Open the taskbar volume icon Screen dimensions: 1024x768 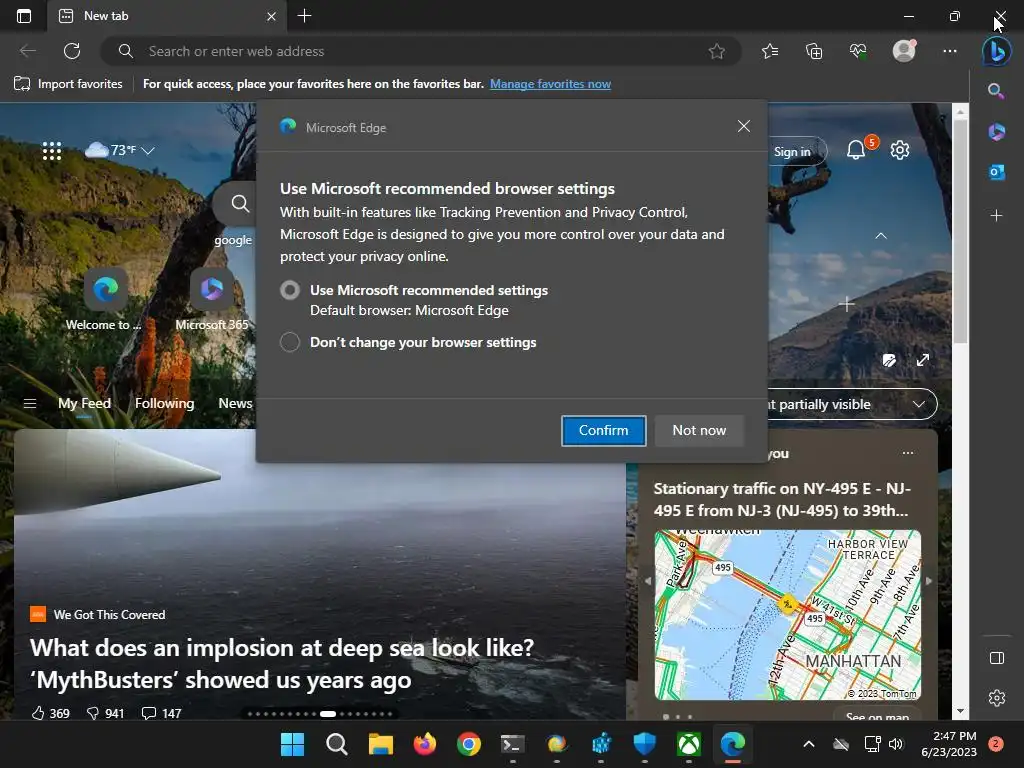896,744
